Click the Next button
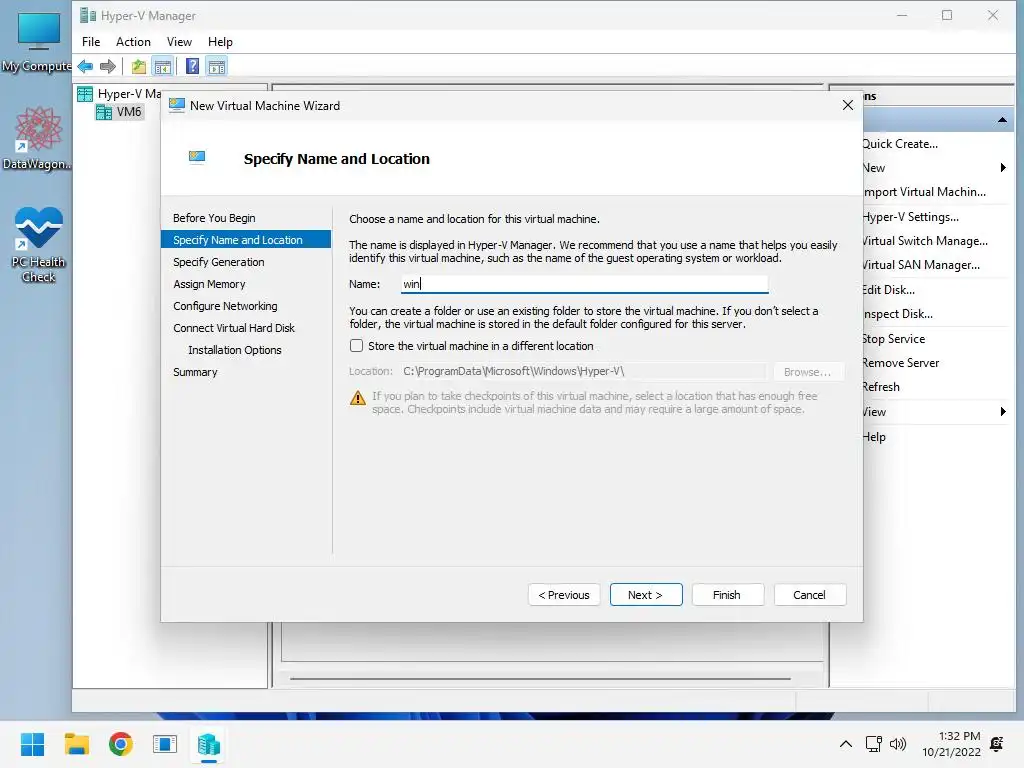This screenshot has width=1024, height=768. point(646,595)
